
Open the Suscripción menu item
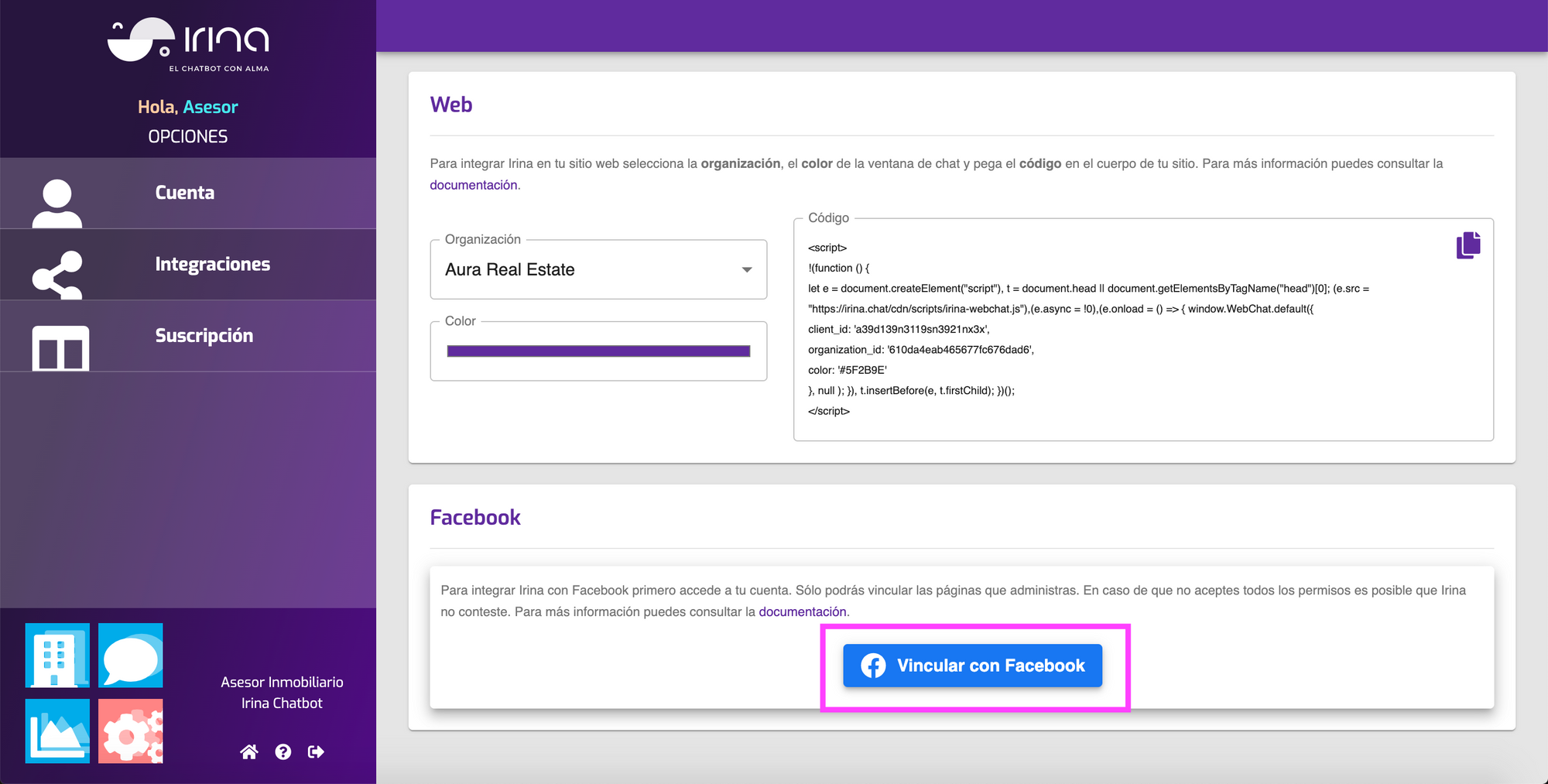(x=188, y=336)
